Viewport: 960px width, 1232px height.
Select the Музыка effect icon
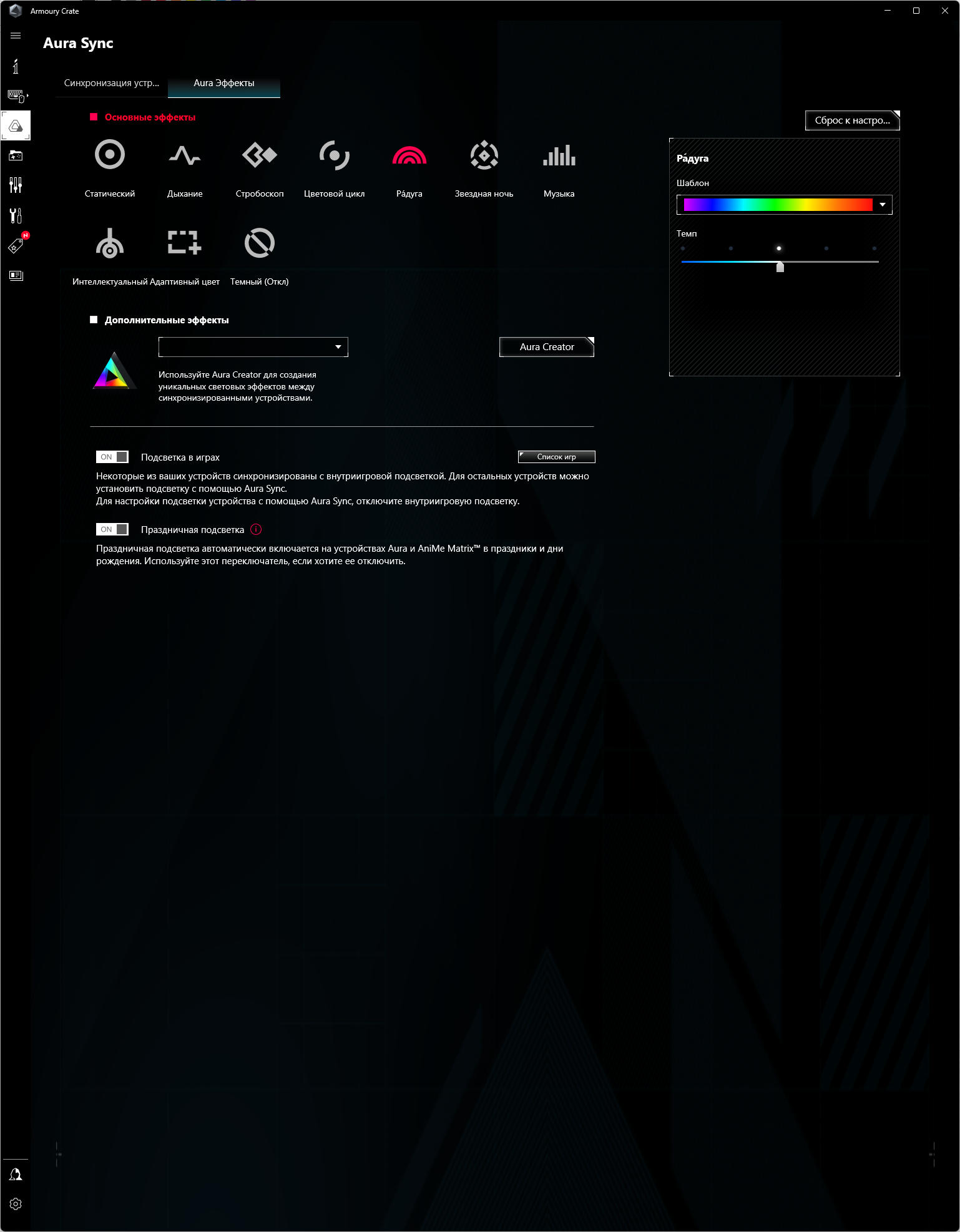tap(559, 155)
